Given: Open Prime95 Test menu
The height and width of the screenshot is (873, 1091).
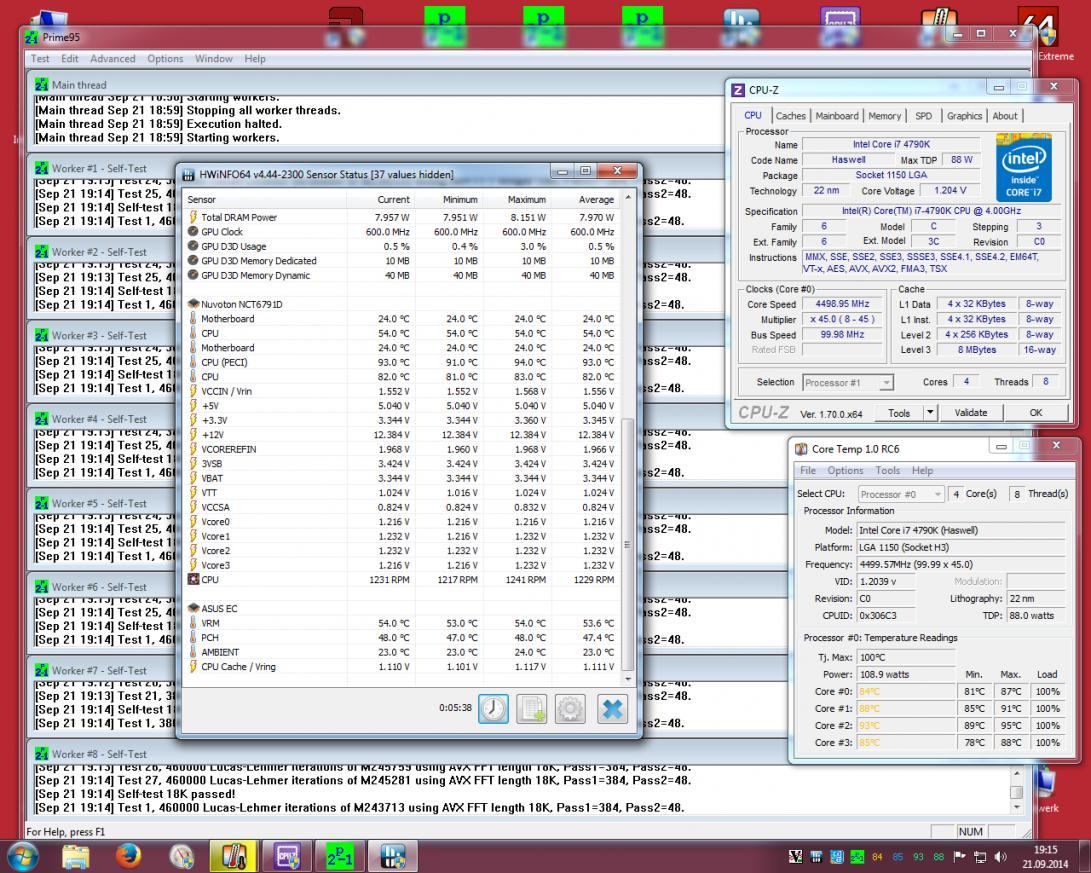Looking at the screenshot, I should pyautogui.click(x=40, y=58).
